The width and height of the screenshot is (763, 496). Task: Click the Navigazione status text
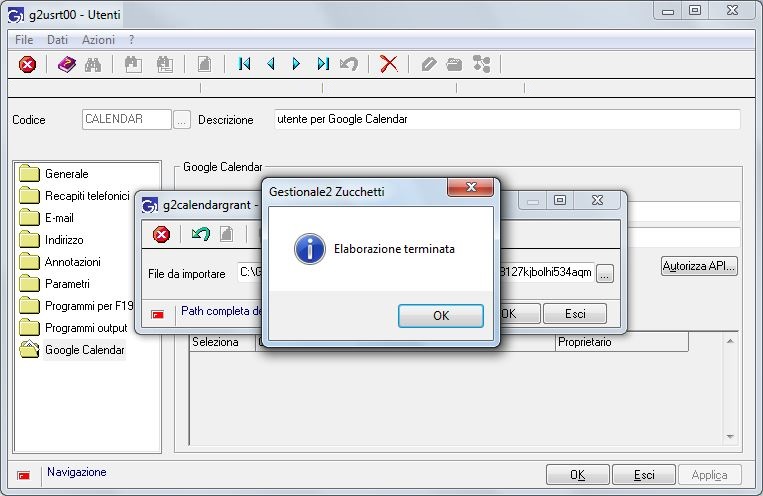coord(76,472)
